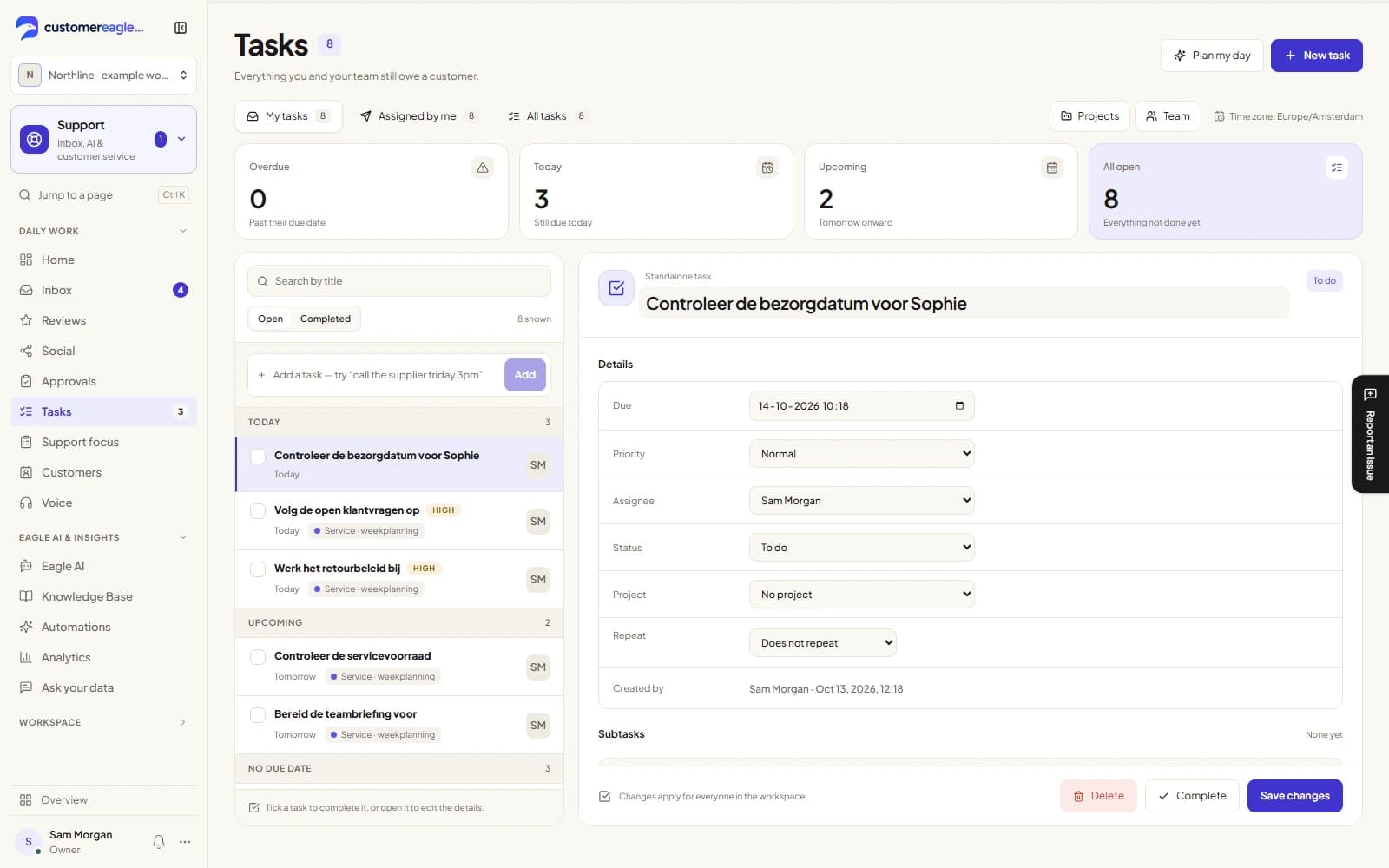Save changes to the task
Image resolution: width=1389 pixels, height=868 pixels.
pyautogui.click(x=1294, y=796)
